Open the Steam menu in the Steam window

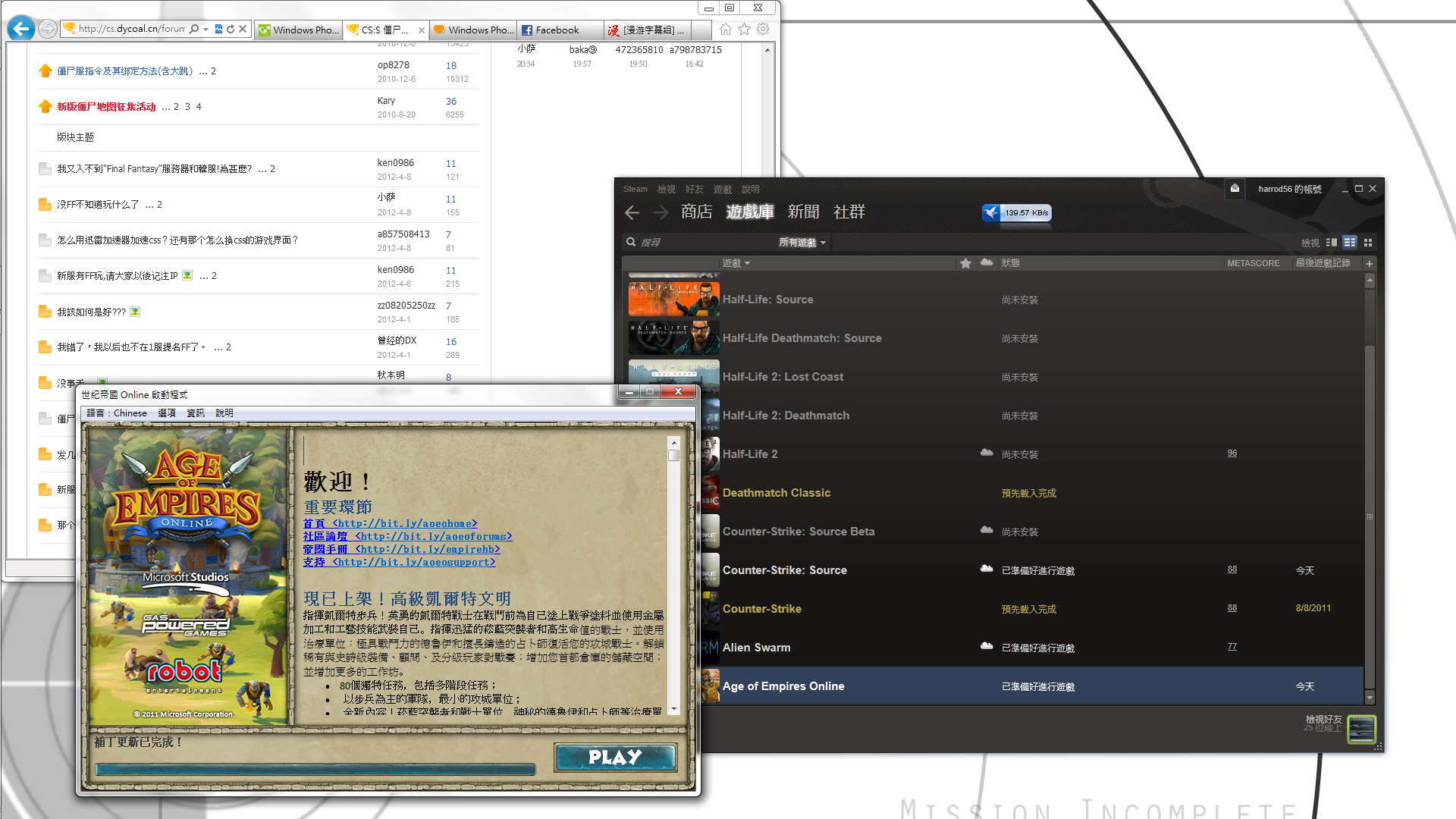tap(635, 189)
